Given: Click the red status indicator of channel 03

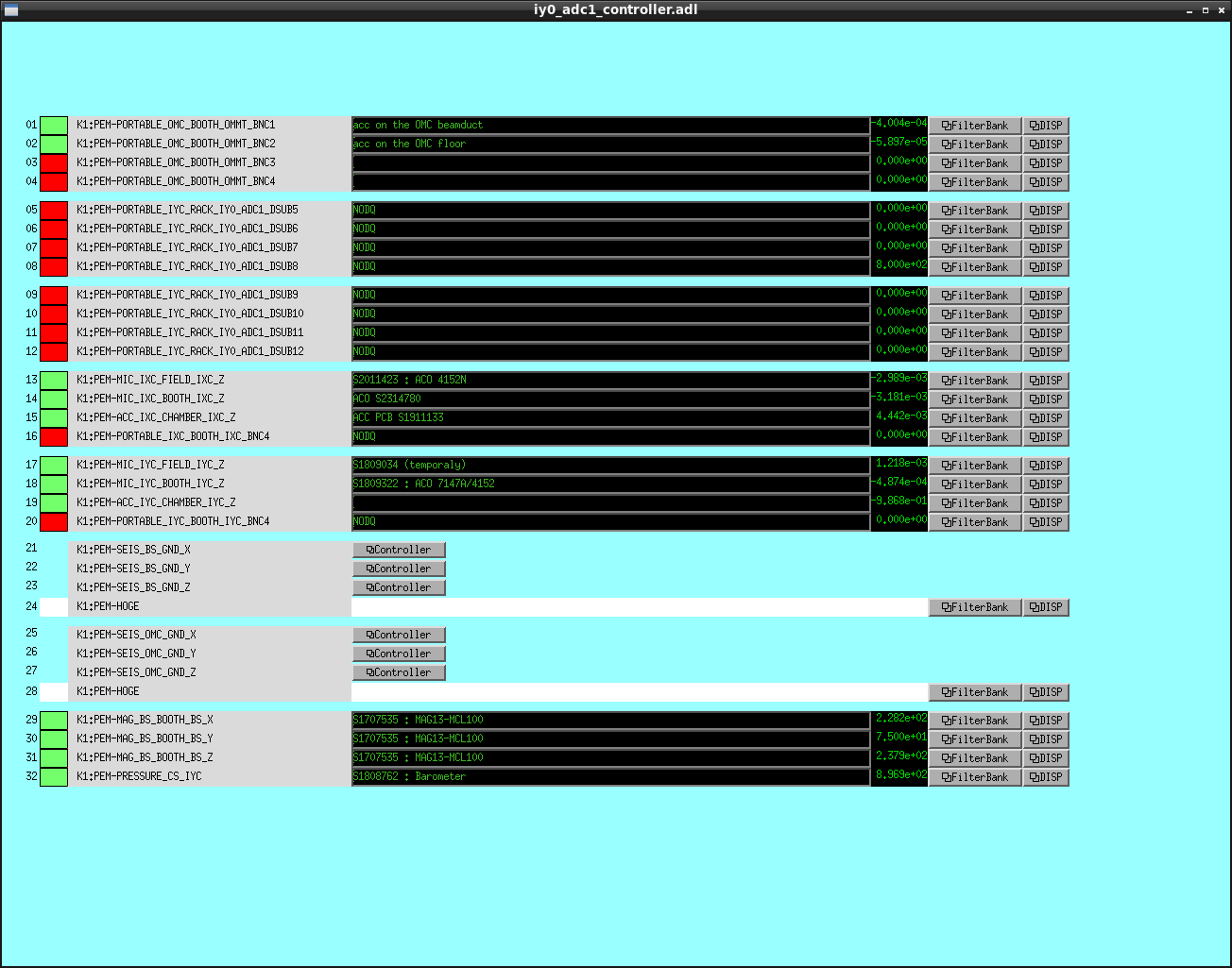Looking at the screenshot, I should pyautogui.click(x=54, y=163).
